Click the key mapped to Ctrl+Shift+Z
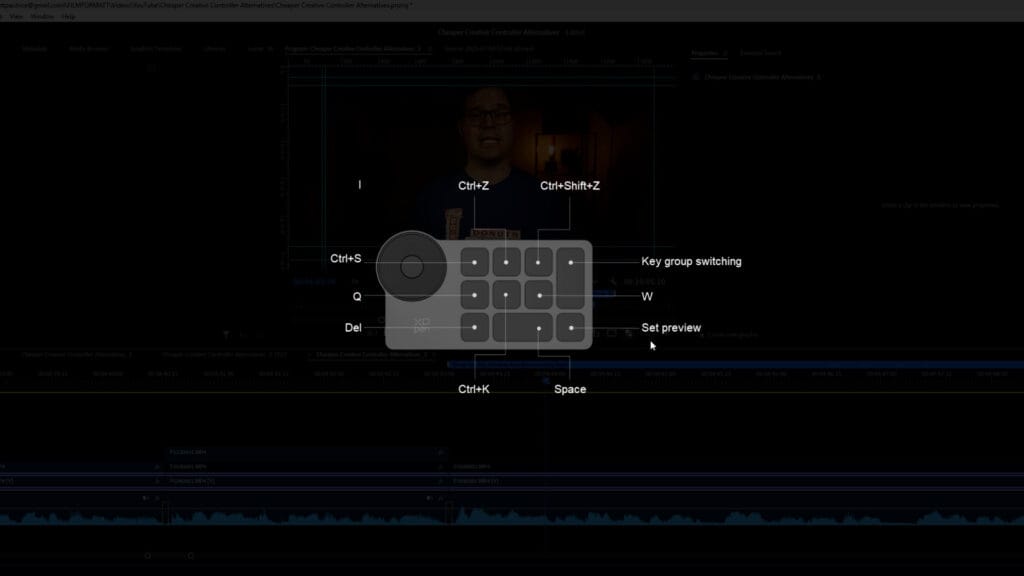Screen dimensions: 1024x576 [x=538, y=262]
